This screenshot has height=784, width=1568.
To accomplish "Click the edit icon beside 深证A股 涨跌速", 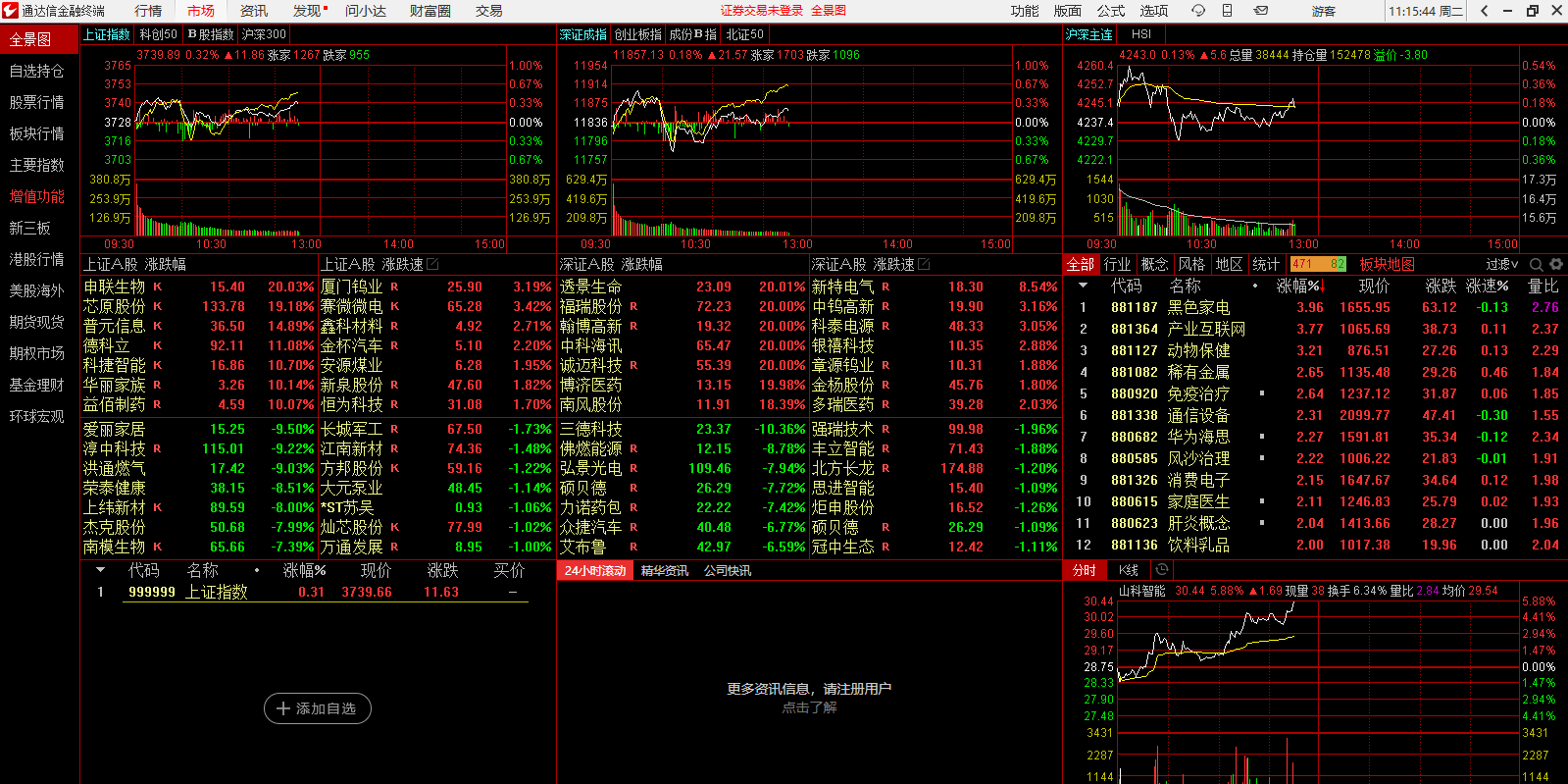I will pos(924,265).
